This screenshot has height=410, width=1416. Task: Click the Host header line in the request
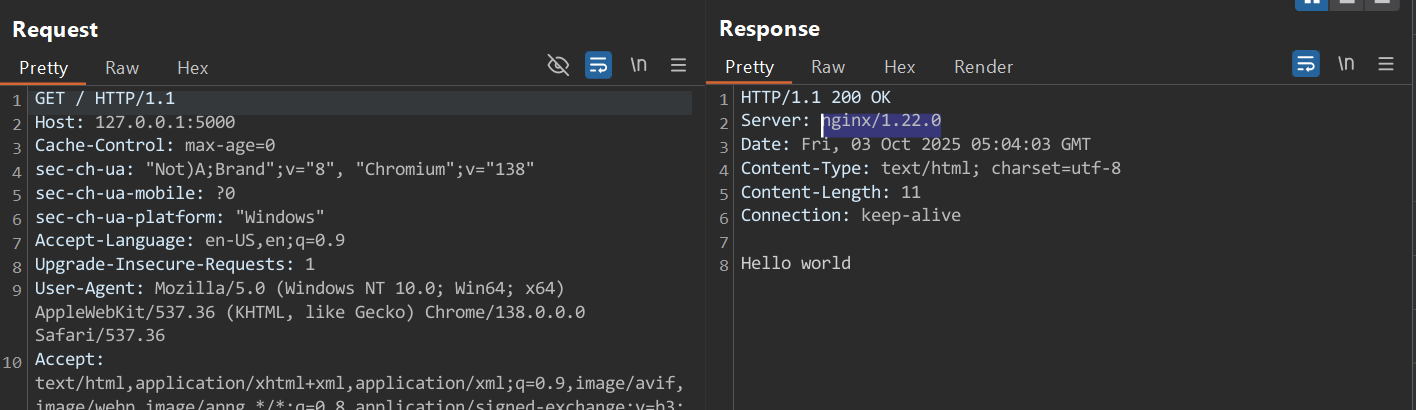135,123
